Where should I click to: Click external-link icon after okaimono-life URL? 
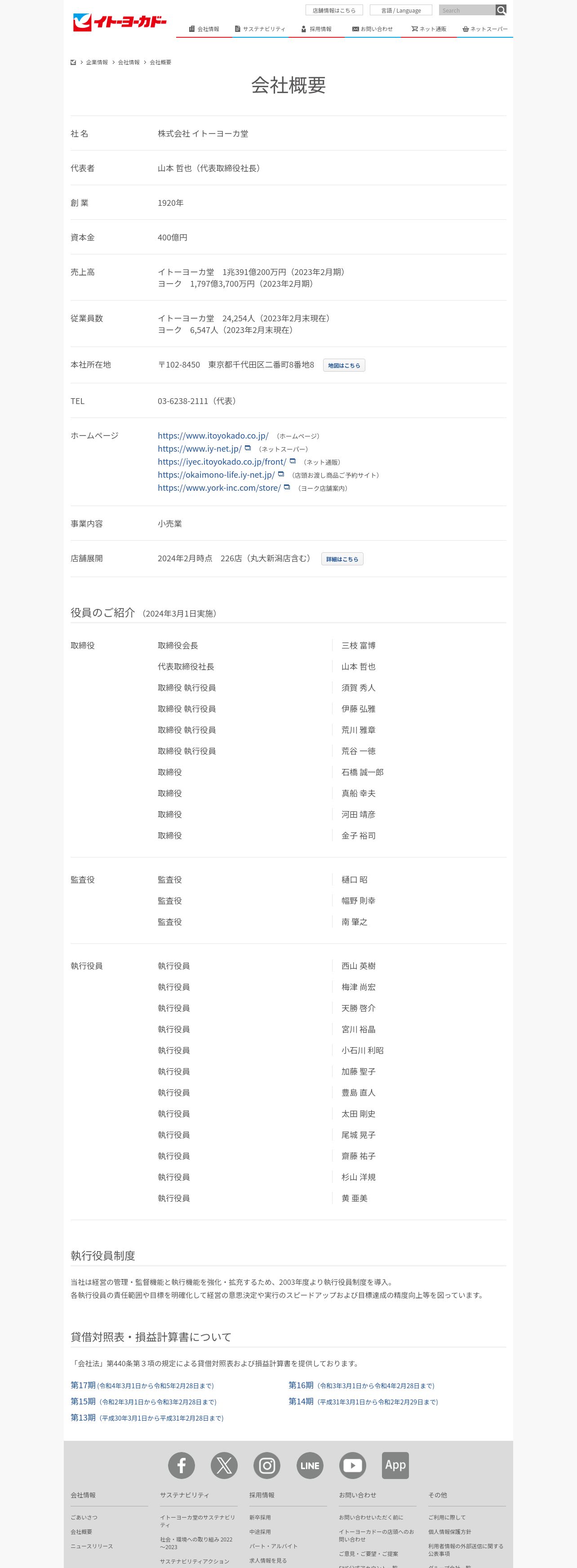280,474
